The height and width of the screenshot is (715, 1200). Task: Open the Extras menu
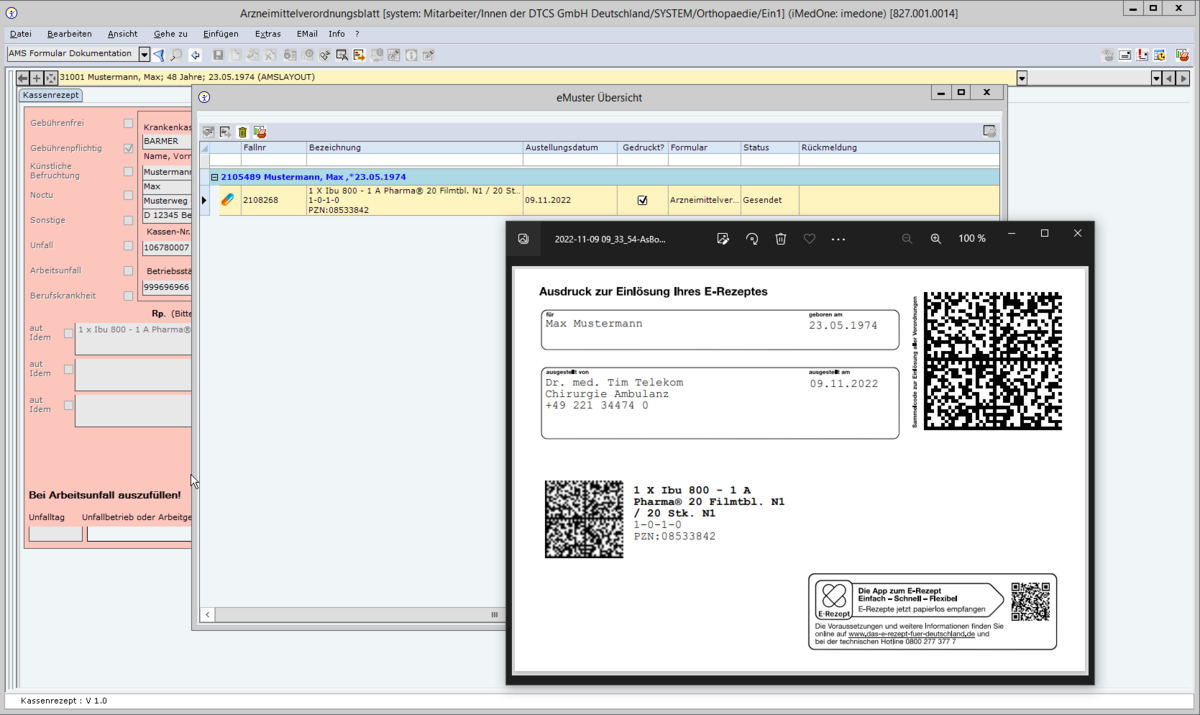(268, 34)
